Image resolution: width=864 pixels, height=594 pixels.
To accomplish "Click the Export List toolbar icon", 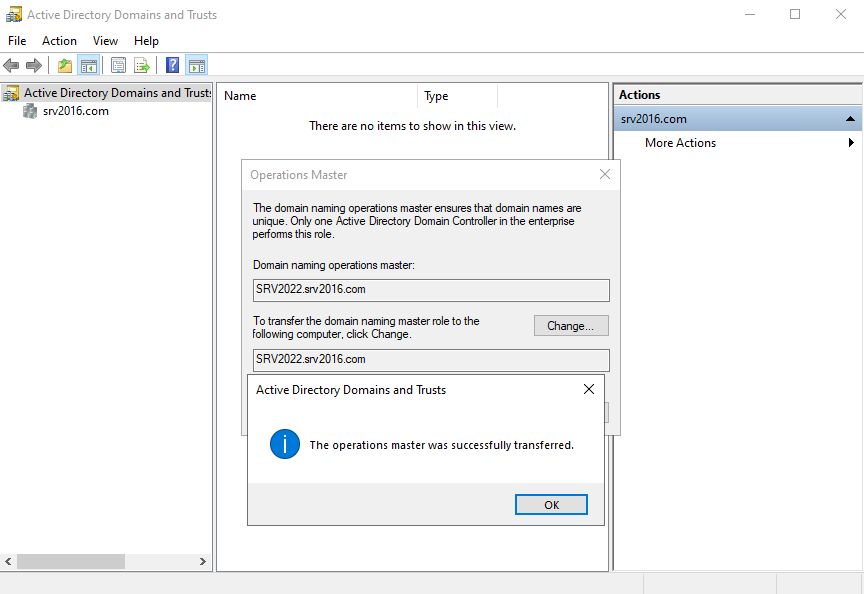I will [142, 66].
